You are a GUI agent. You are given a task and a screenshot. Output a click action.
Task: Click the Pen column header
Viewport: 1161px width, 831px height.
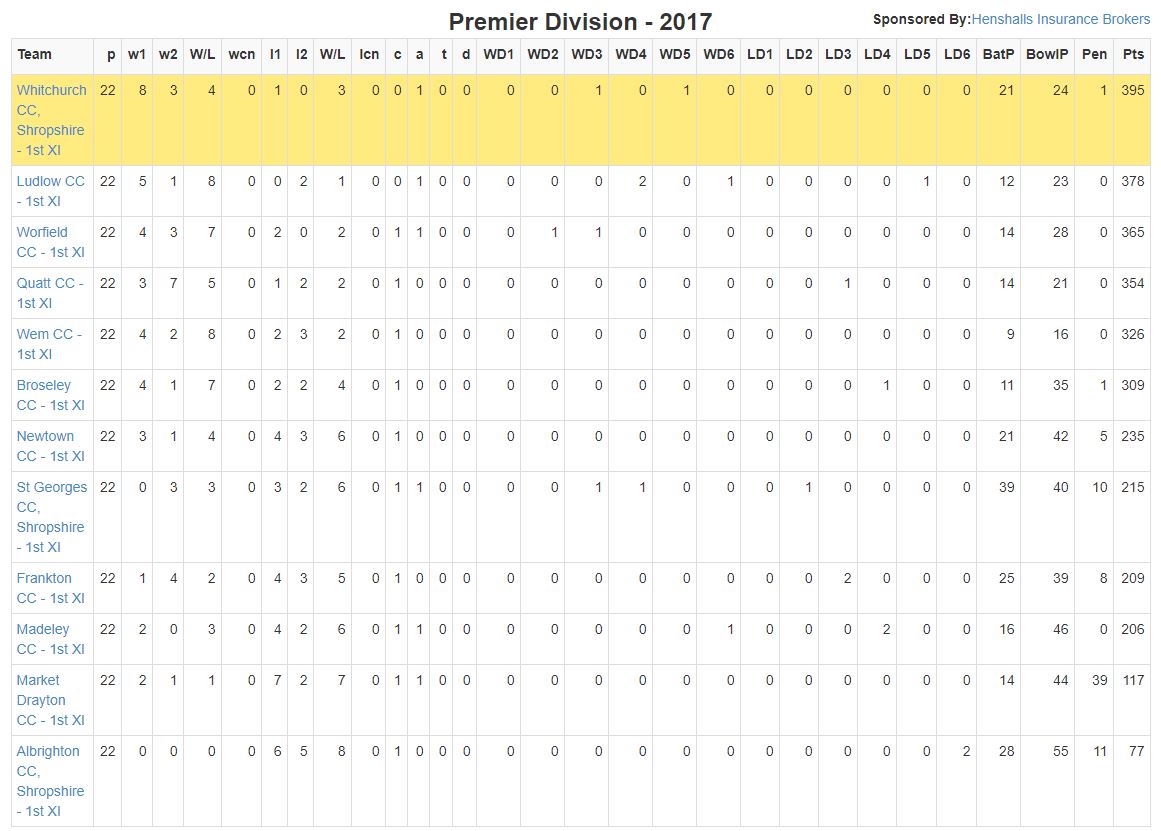[x=1094, y=54]
